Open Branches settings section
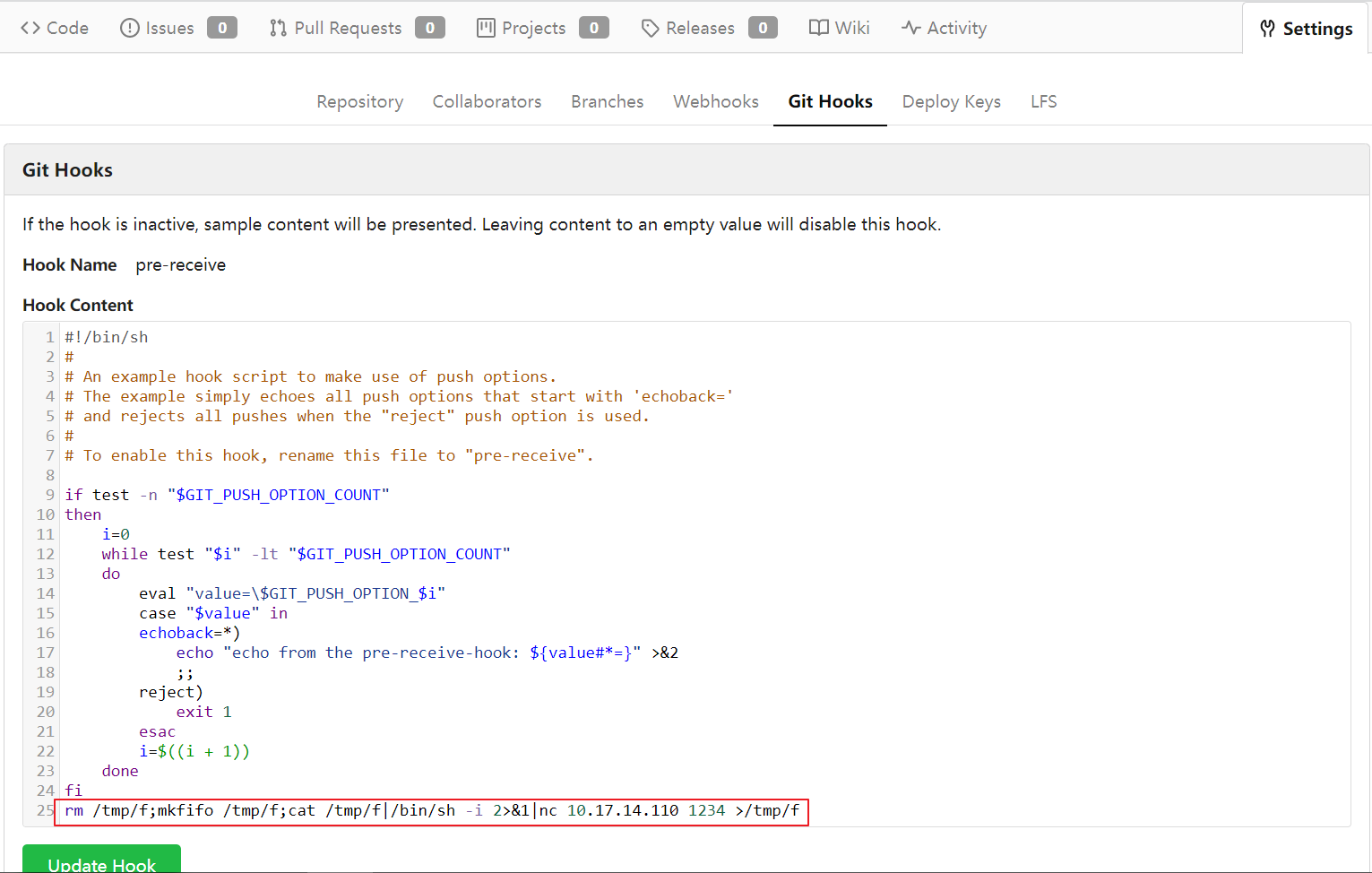The height and width of the screenshot is (873, 1372). click(x=608, y=101)
